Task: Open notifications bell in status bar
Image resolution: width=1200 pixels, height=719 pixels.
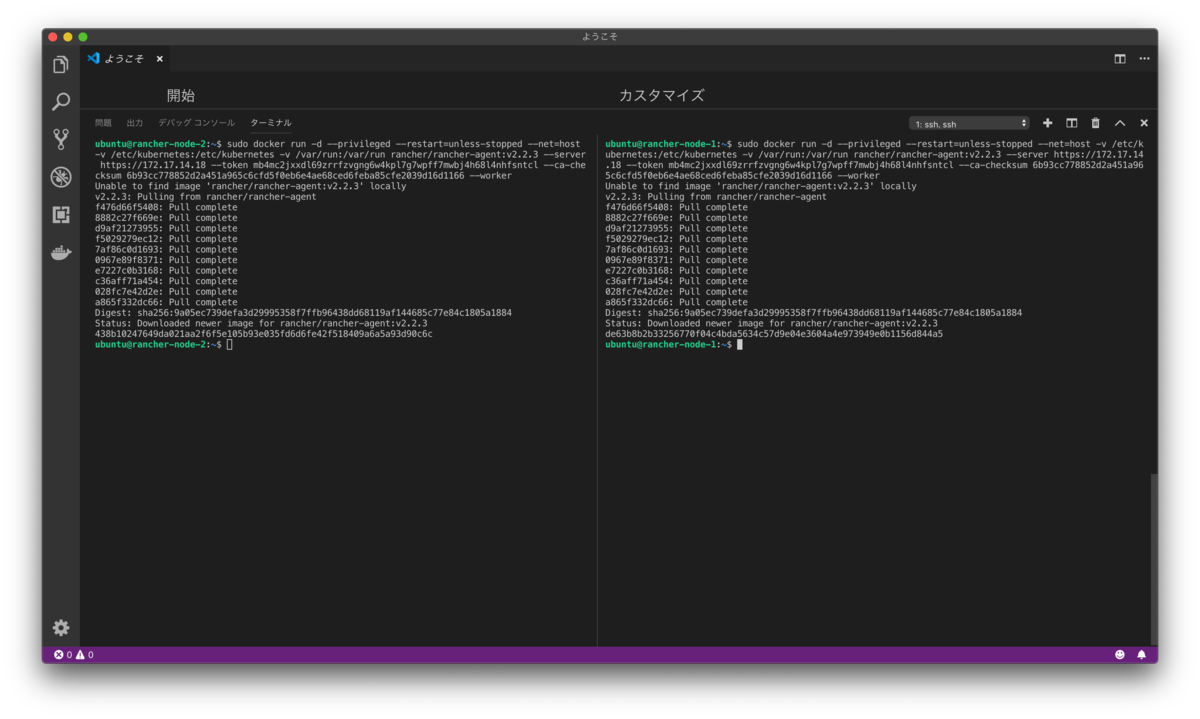Action: [1141, 655]
